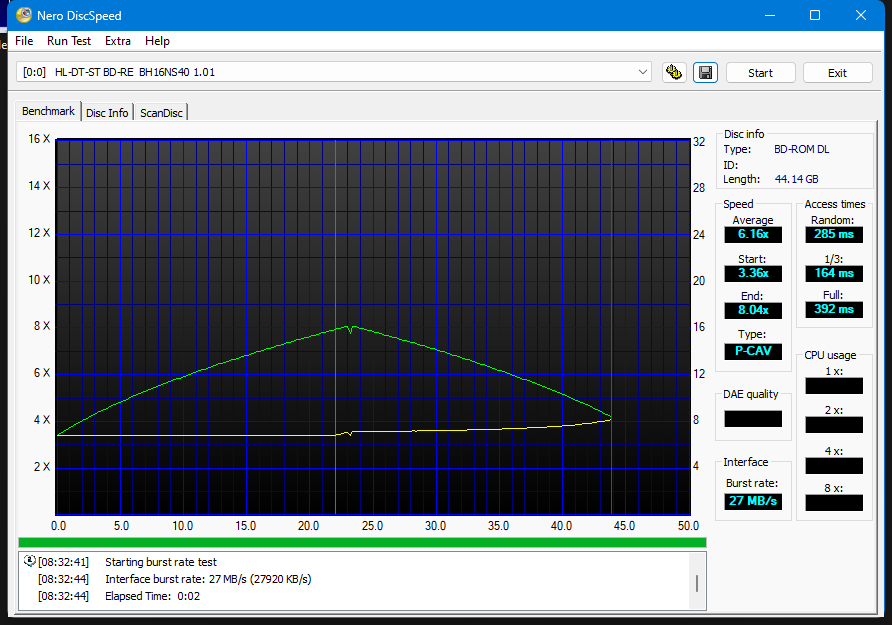This screenshot has height=625, width=892.
Task: Click the 25.0 GB position axis label
Action: 372,525
